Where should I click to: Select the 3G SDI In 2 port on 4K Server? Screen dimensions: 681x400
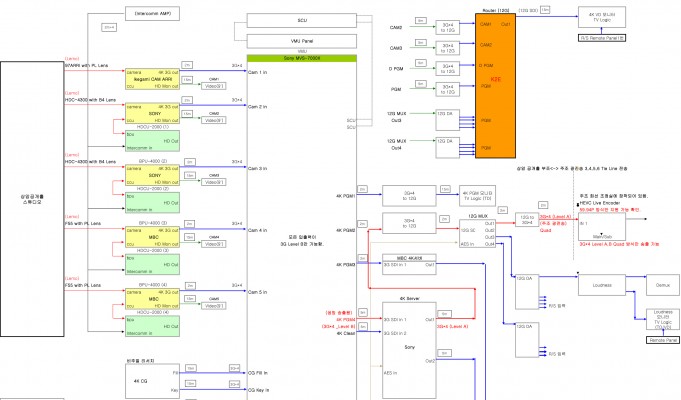point(395,333)
